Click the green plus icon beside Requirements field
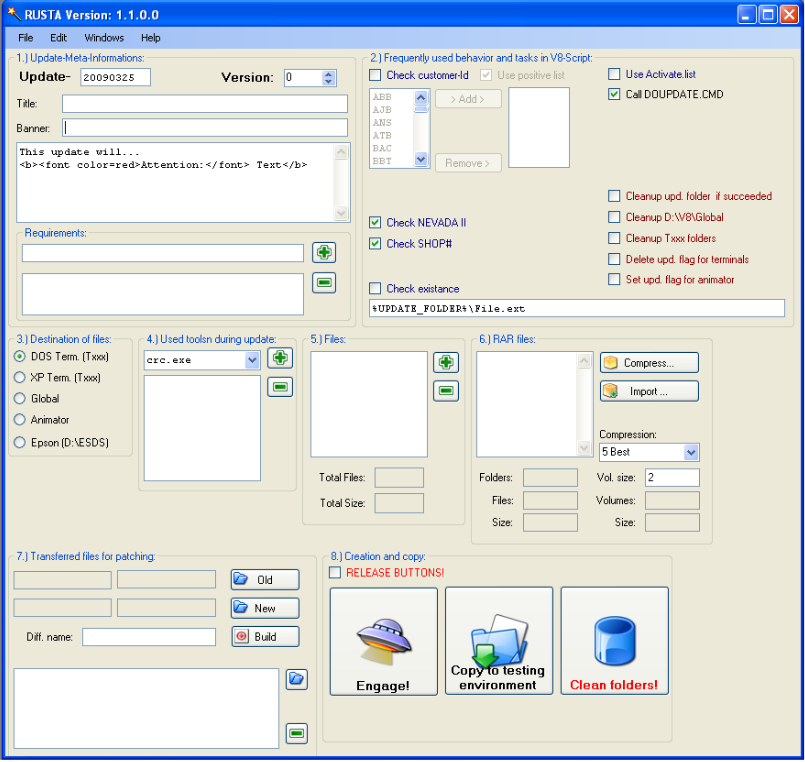 324,252
